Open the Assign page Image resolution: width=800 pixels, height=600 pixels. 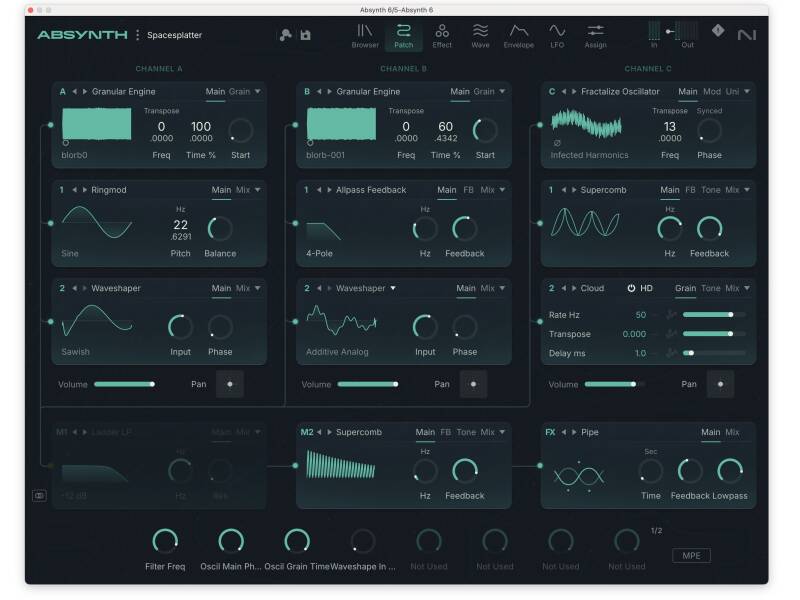(595, 35)
